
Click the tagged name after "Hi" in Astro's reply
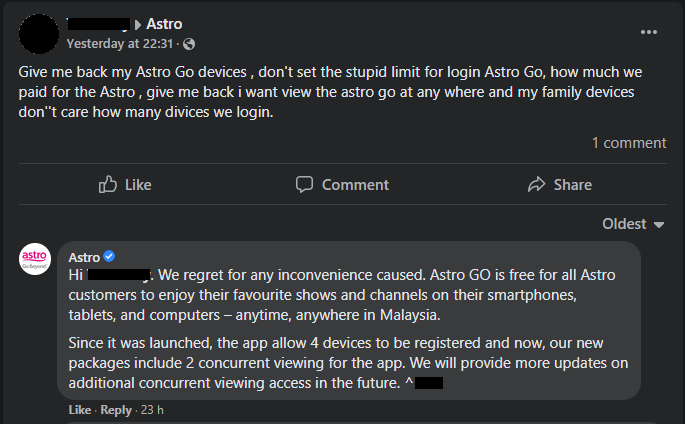(x=120, y=273)
